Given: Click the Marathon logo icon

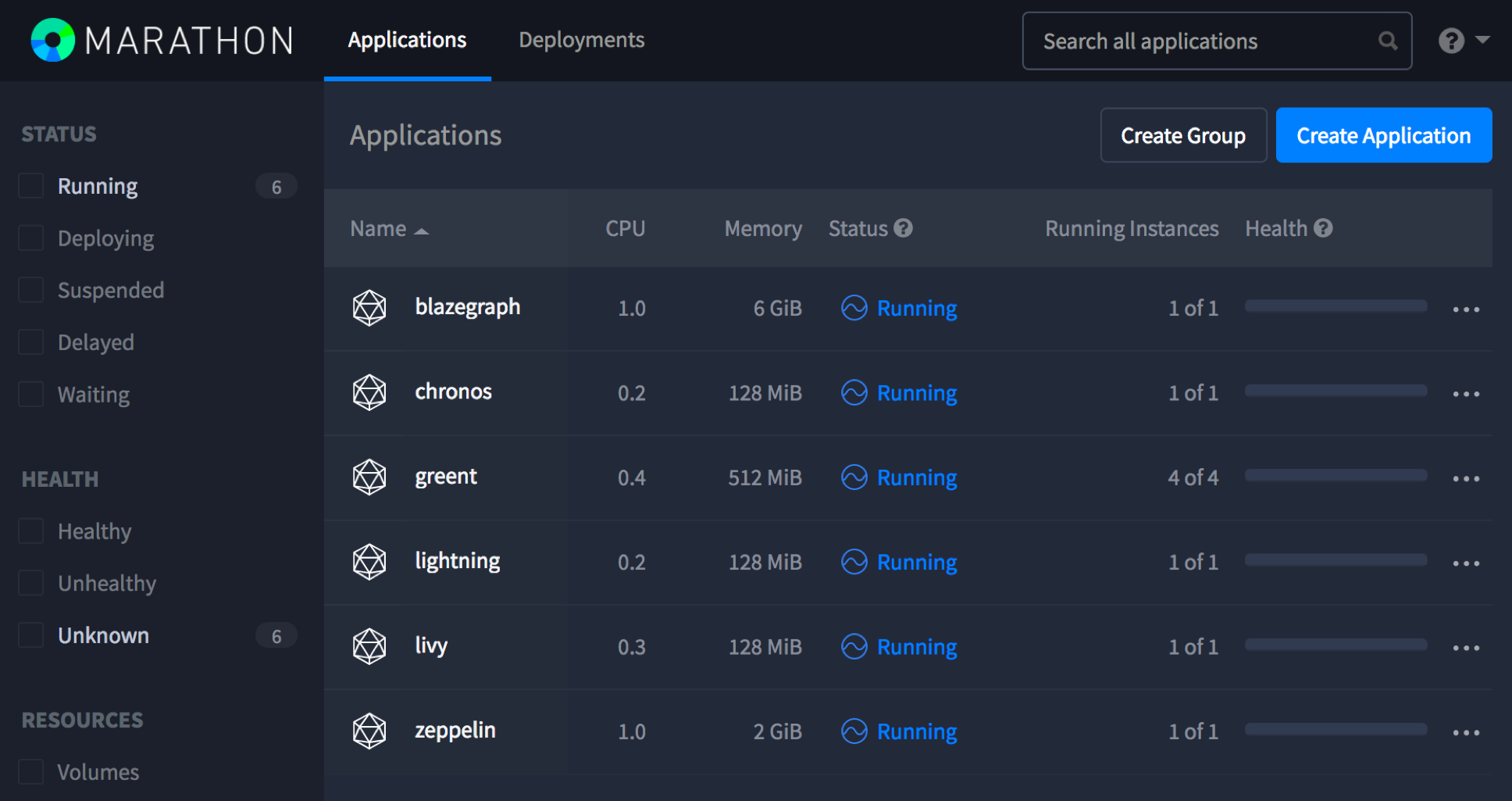Looking at the screenshot, I should (52, 40).
